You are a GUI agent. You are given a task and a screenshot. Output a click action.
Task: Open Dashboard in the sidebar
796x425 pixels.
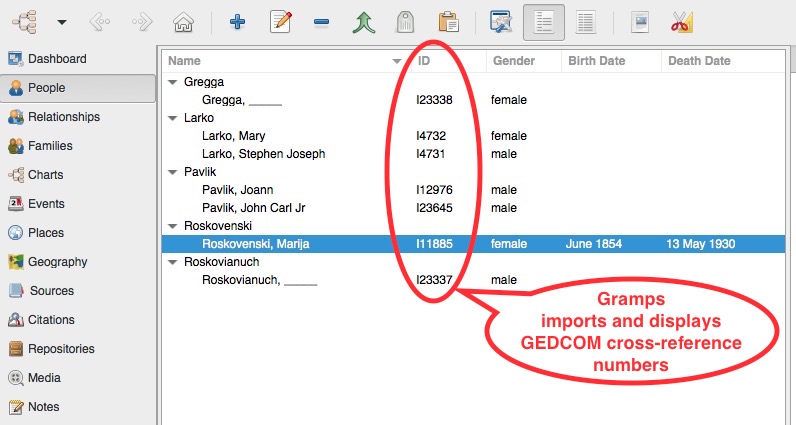78,59
